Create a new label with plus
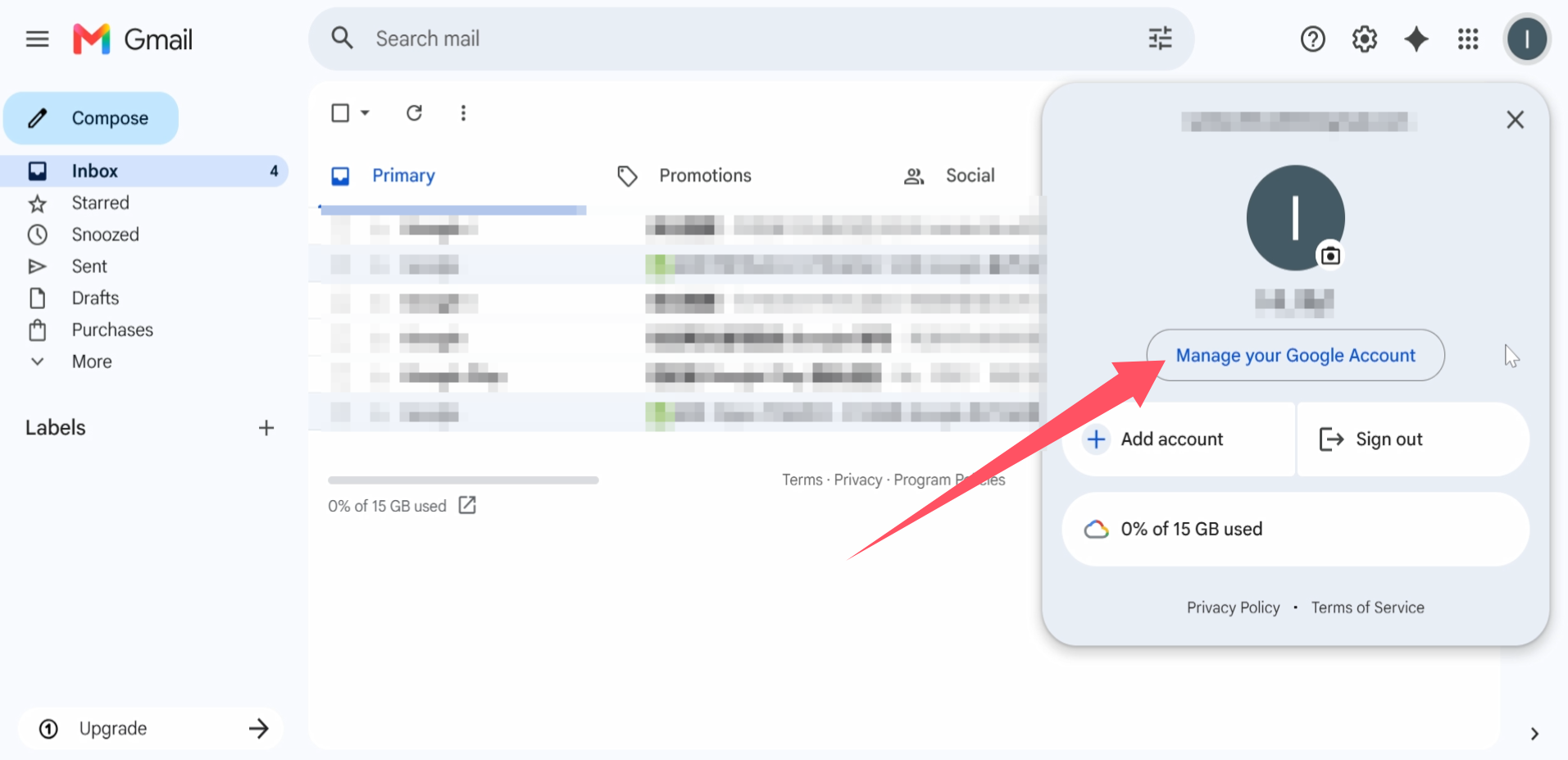1568x760 pixels. coord(266,428)
